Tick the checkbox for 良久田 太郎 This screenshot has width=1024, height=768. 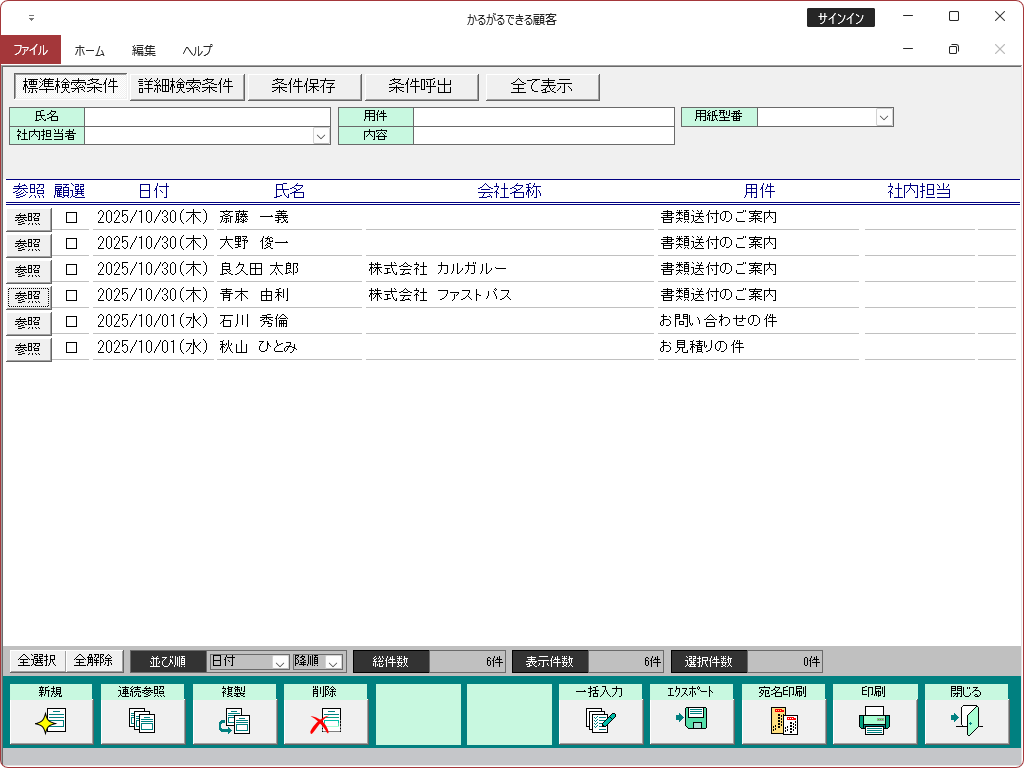[x=71, y=269]
